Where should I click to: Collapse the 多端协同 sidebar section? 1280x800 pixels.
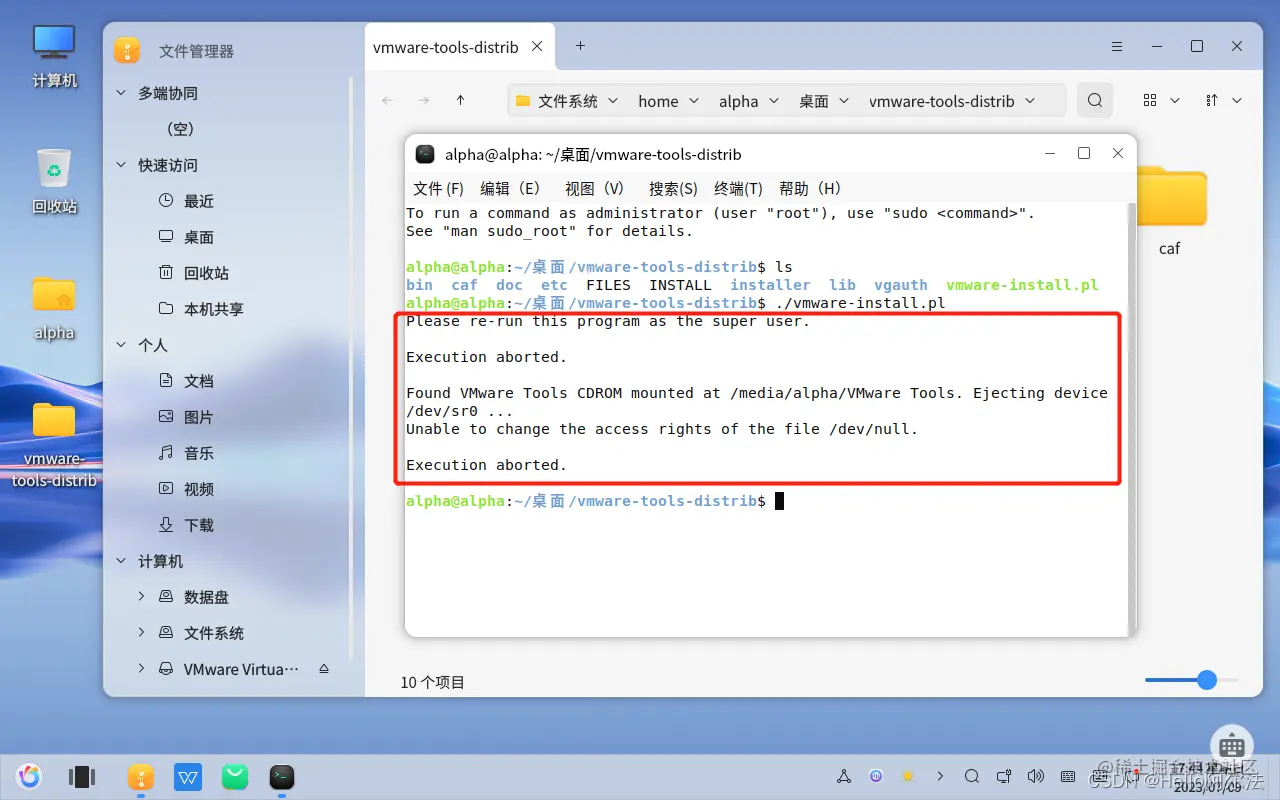point(121,93)
